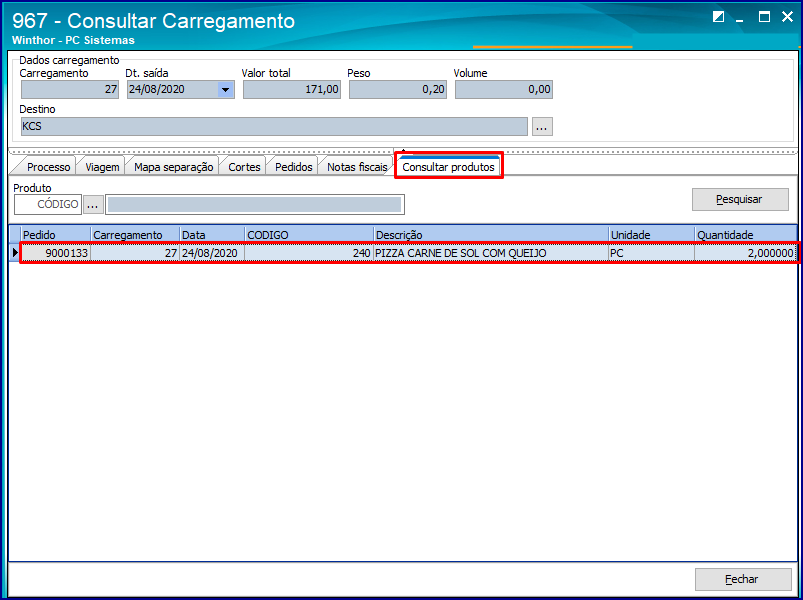
Task: Click the CODIGO column header
Action: point(309,235)
